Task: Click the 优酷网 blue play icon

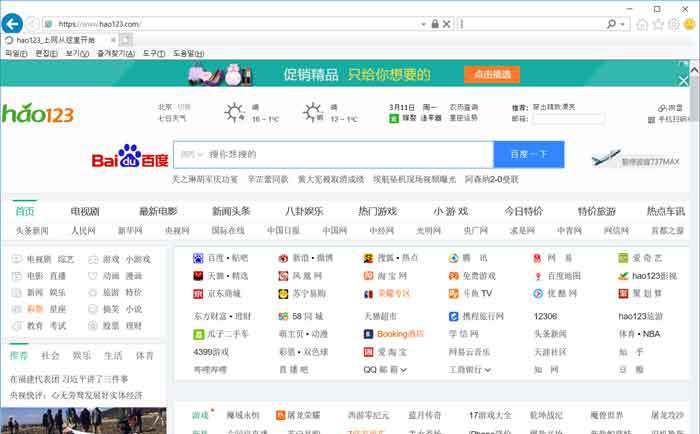Action: click(538, 293)
